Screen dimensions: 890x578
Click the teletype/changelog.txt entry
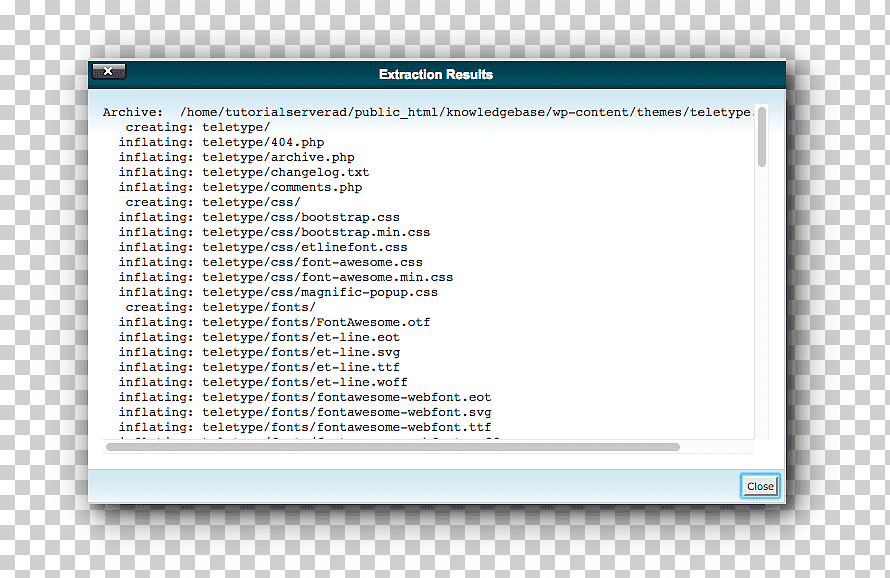(244, 172)
